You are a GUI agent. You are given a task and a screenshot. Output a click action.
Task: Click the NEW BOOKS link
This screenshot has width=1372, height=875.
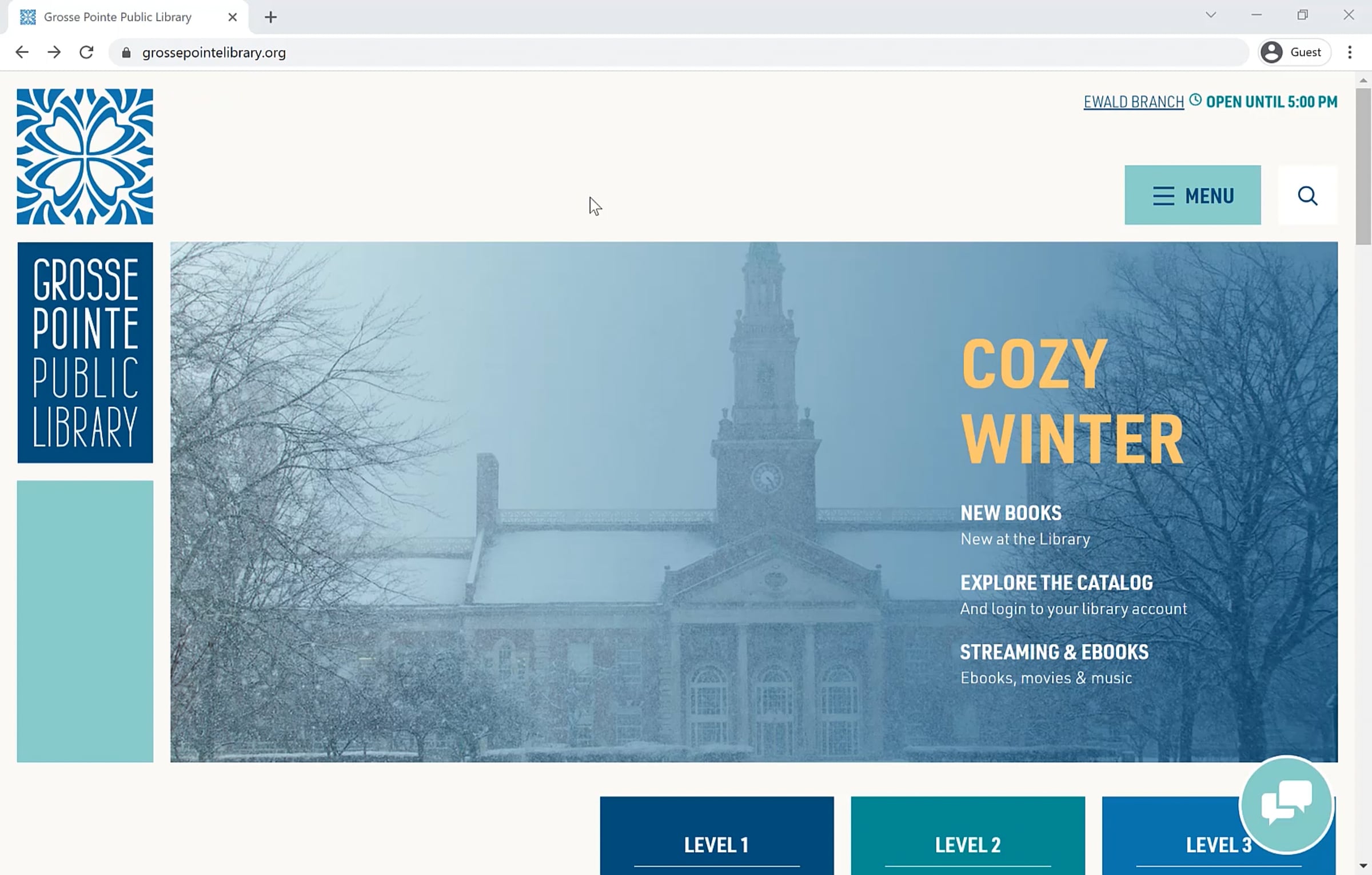(x=1010, y=513)
